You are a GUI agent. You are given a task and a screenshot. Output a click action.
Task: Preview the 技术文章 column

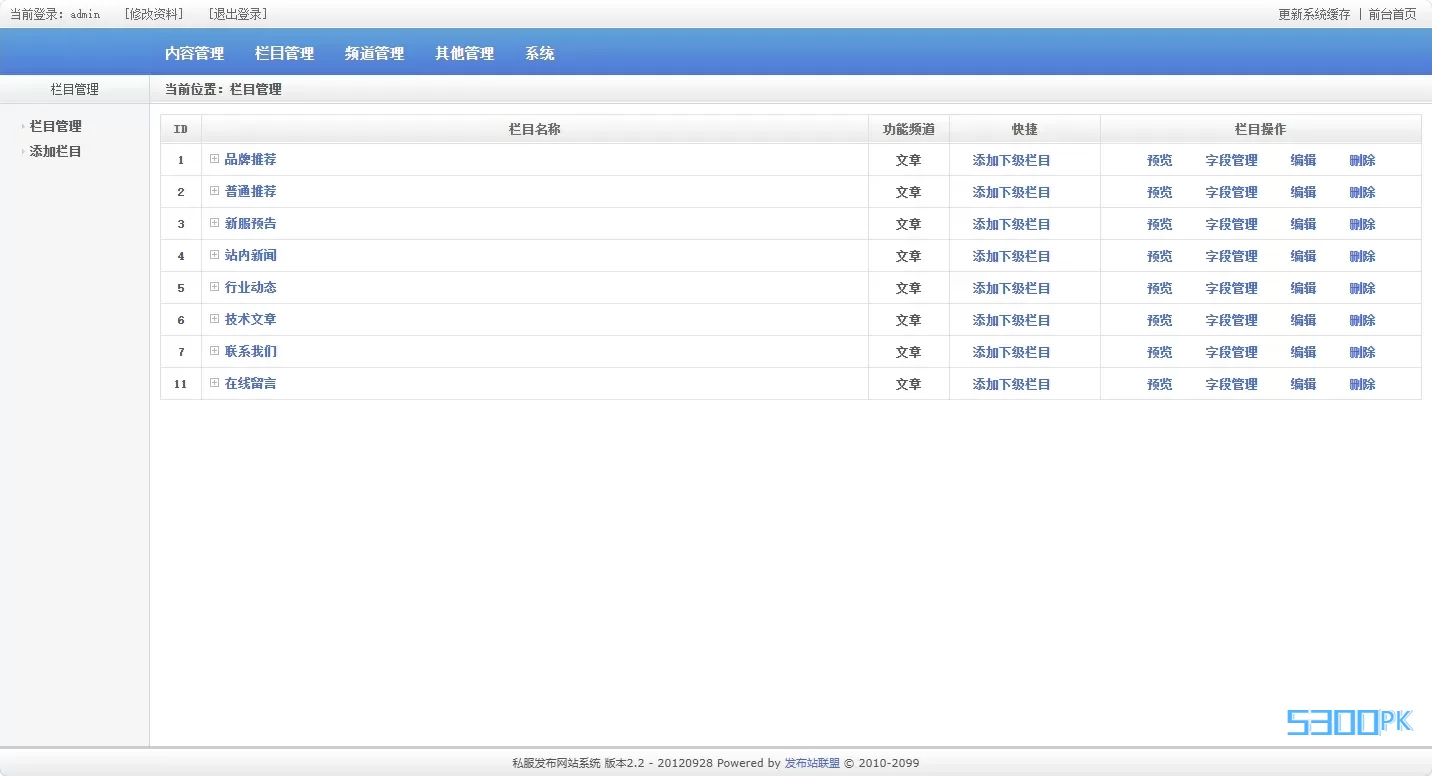point(1159,320)
